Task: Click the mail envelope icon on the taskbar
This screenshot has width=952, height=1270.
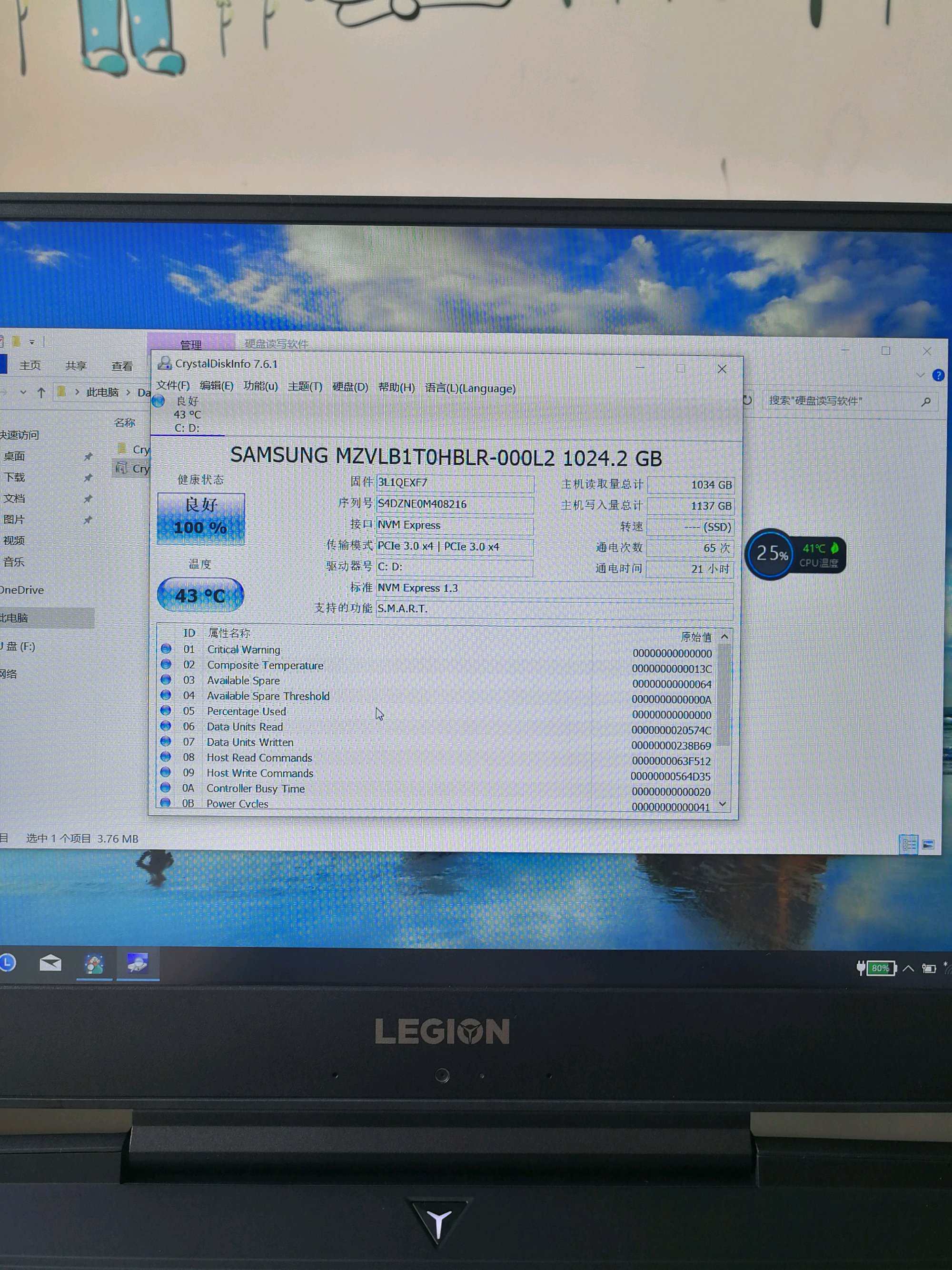Action: tap(50, 963)
